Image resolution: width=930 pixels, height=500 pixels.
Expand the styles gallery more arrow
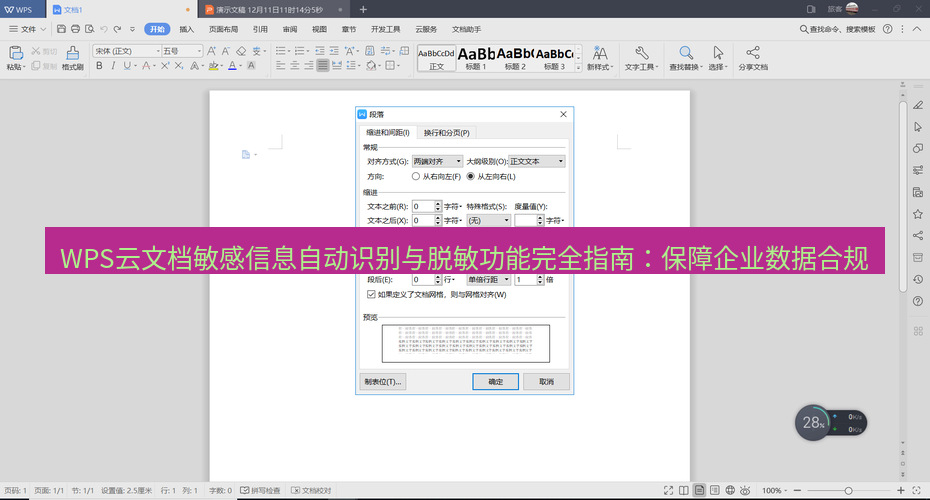[578, 68]
